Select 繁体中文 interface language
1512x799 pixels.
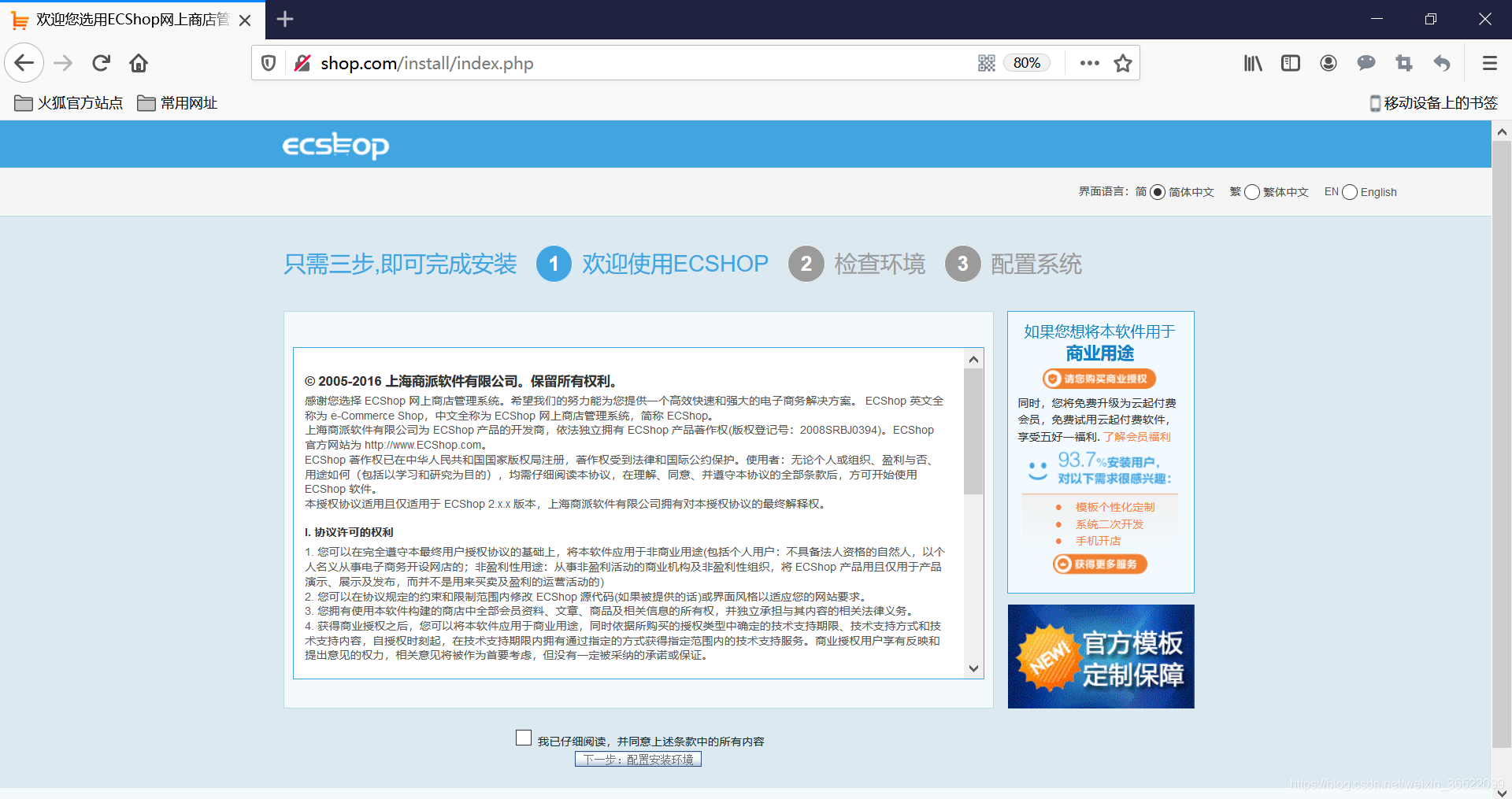click(1252, 192)
